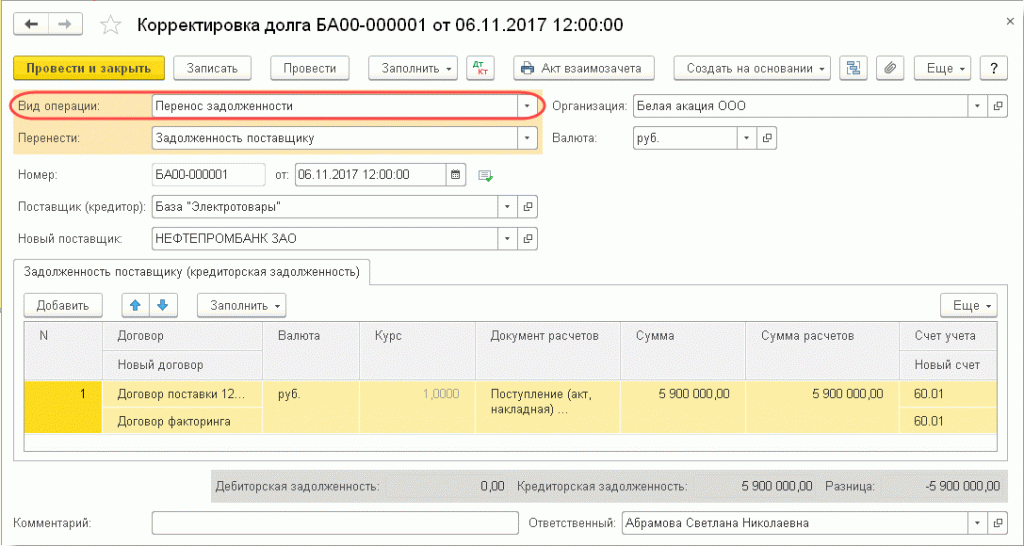This screenshot has width=1024, height=546.
Task: Expand the Вид операции dropdown
Action: pyautogui.click(x=527, y=106)
